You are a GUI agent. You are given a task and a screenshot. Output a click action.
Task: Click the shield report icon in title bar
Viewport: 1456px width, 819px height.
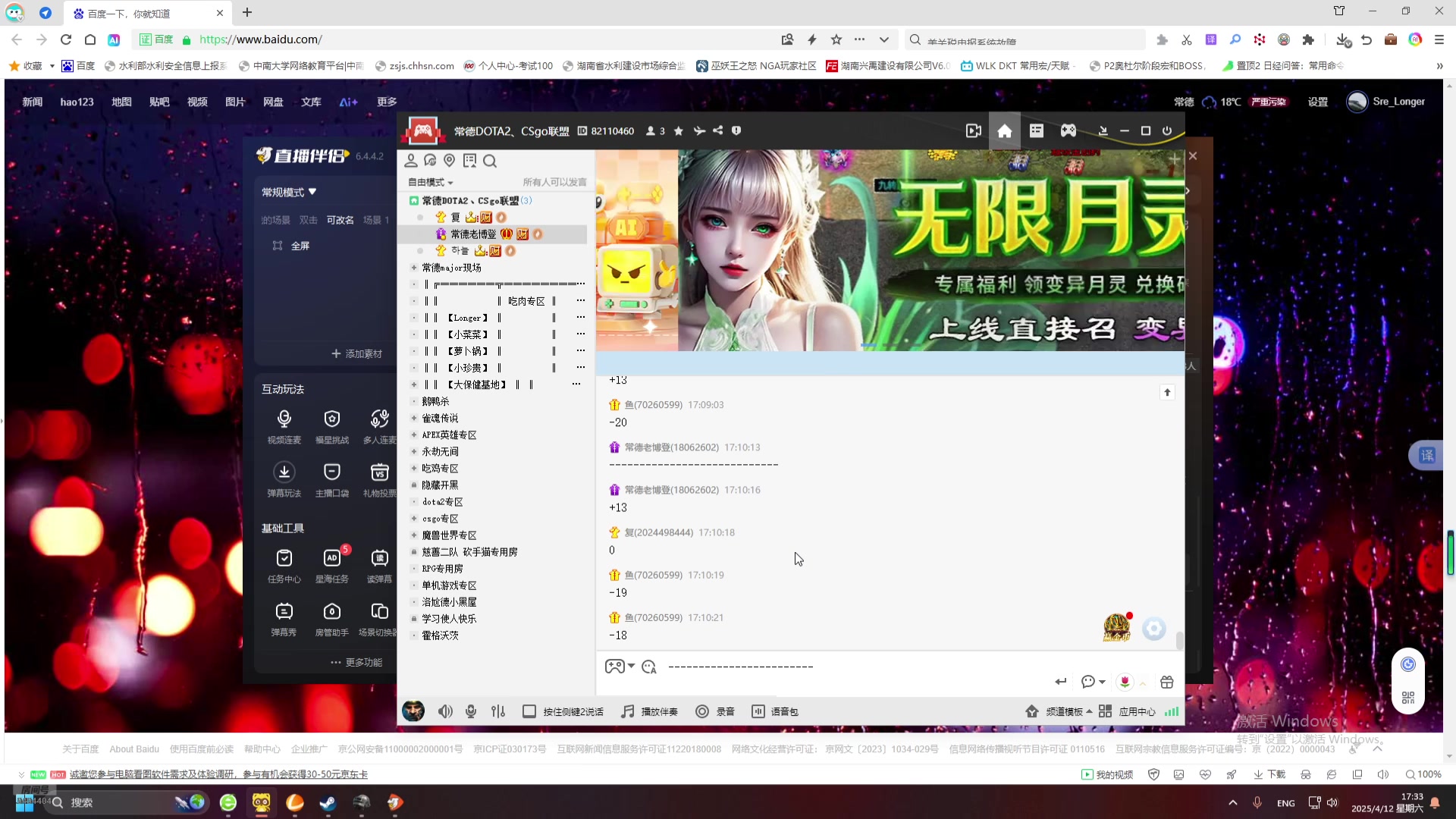pyautogui.click(x=736, y=130)
